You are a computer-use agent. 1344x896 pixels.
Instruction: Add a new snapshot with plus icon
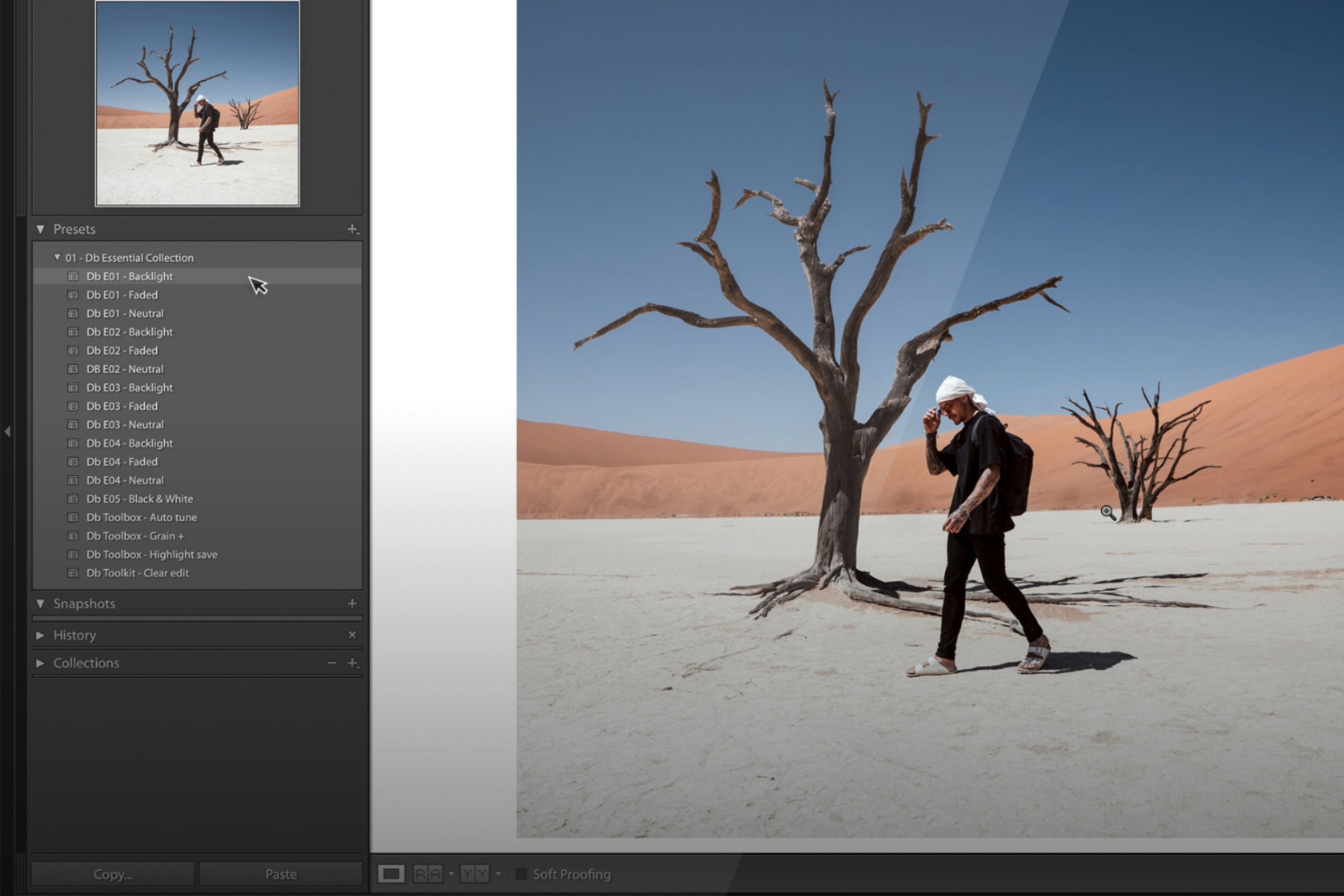pos(352,603)
